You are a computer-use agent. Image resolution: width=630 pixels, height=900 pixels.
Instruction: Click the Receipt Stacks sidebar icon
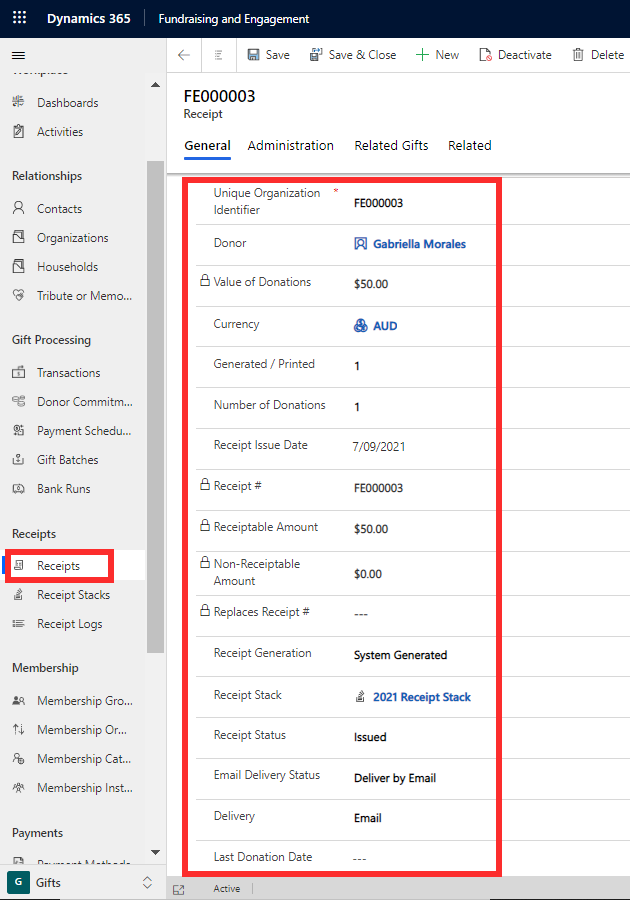pos(18,595)
